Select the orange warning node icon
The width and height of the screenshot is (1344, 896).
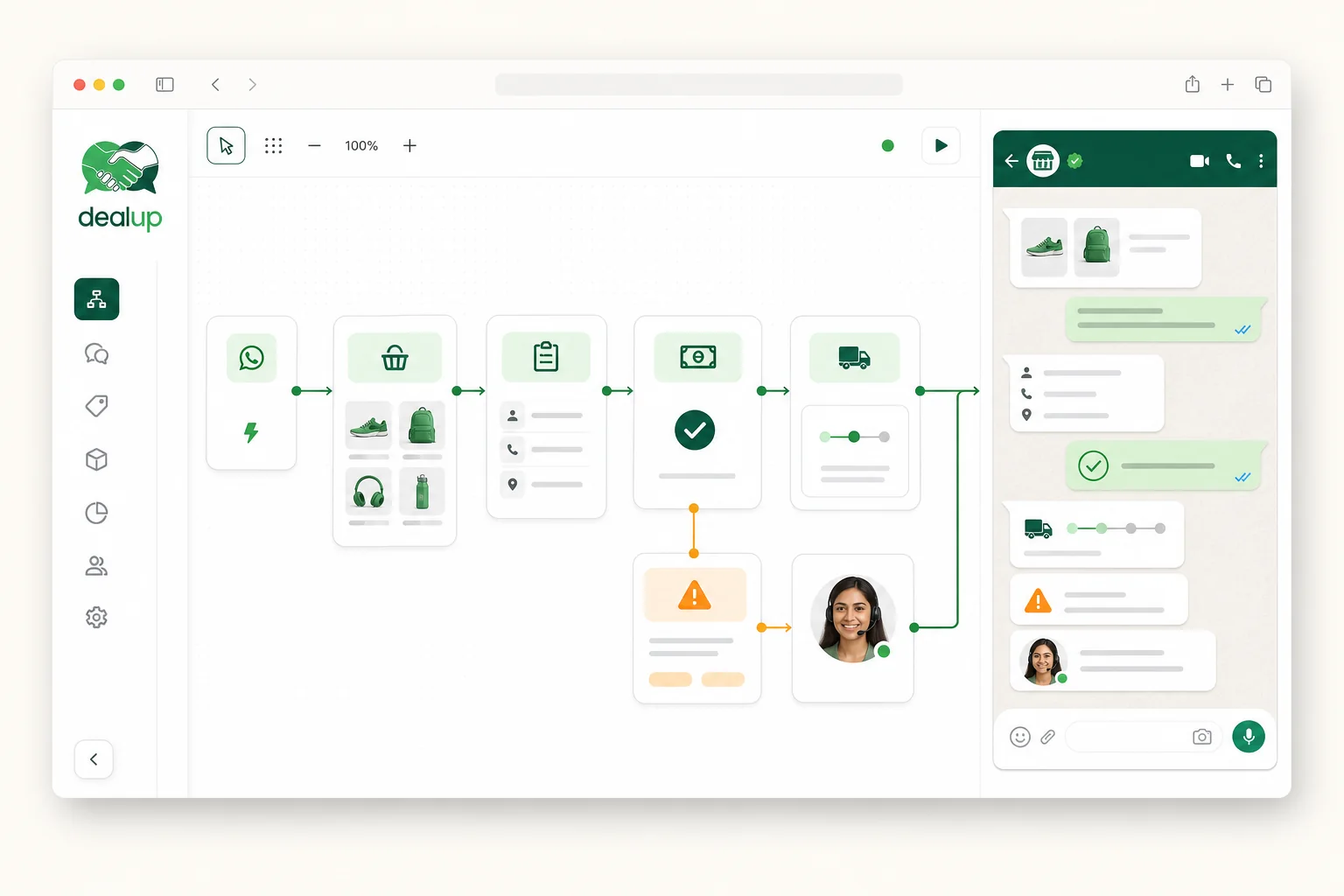coord(695,595)
